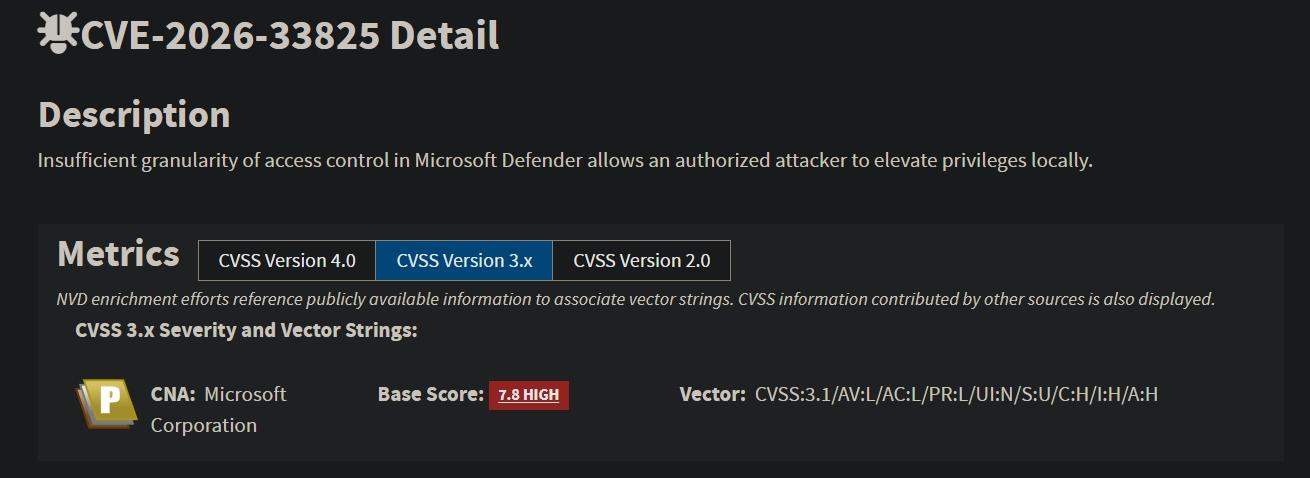Click the bug icon beside the CVE title
1310x478 pixels.
[x=58, y=34]
